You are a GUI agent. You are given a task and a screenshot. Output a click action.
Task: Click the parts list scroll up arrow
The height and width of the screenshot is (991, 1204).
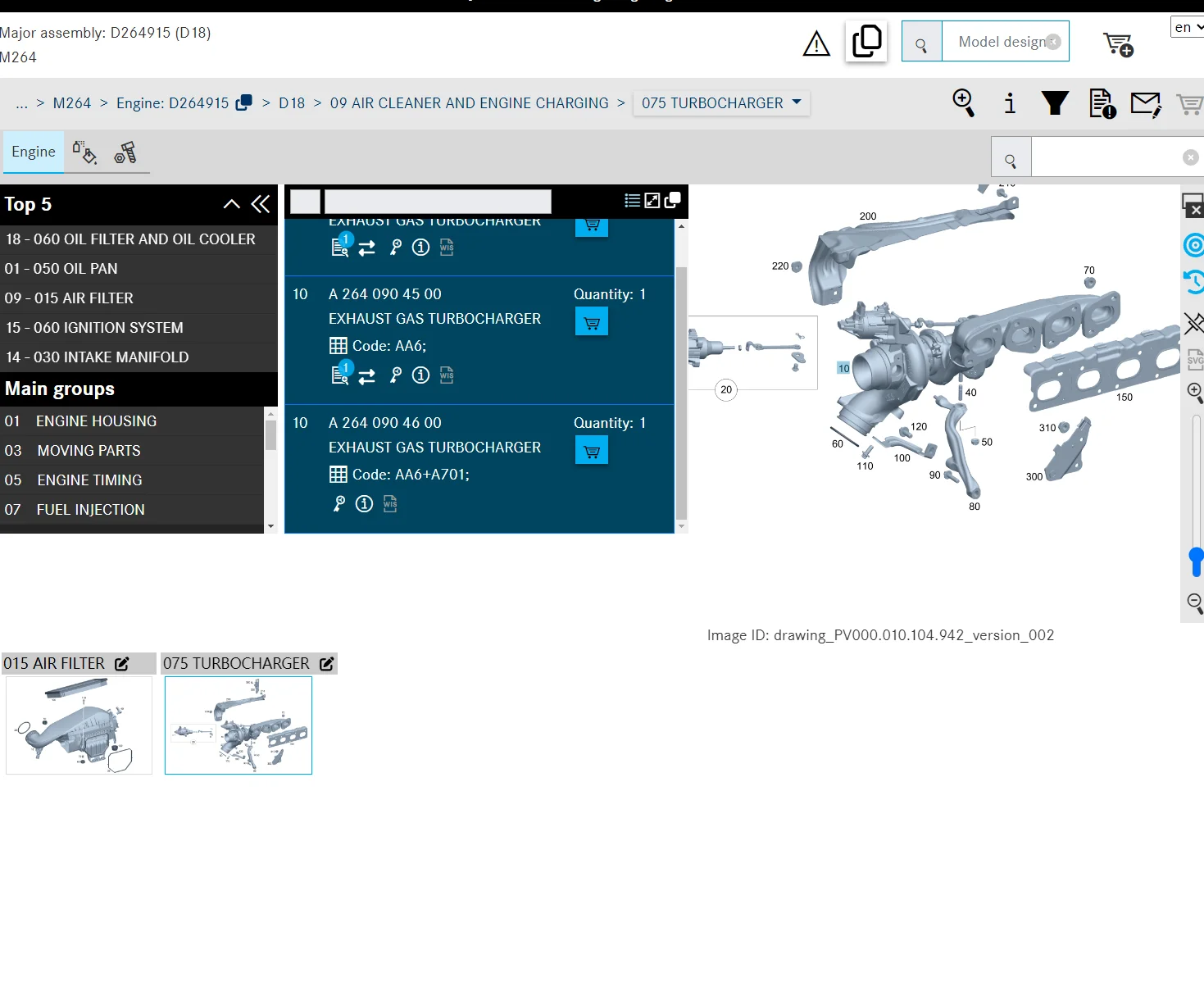pyautogui.click(x=681, y=226)
